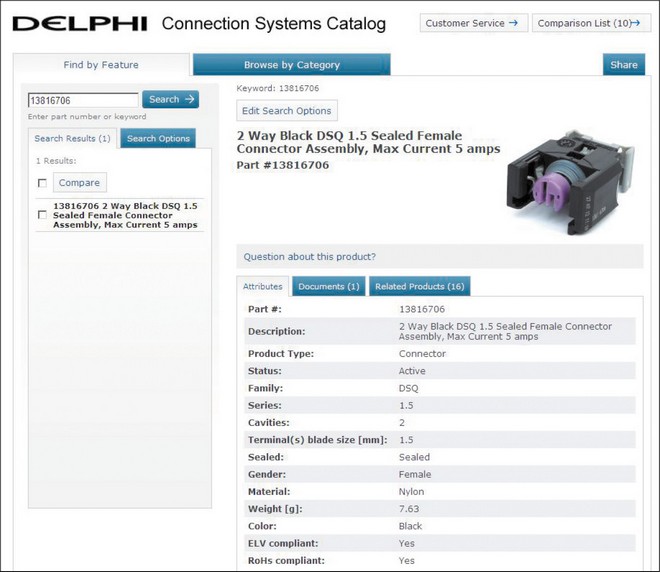
Task: Select the Search Results (1) tab
Action: click(72, 139)
